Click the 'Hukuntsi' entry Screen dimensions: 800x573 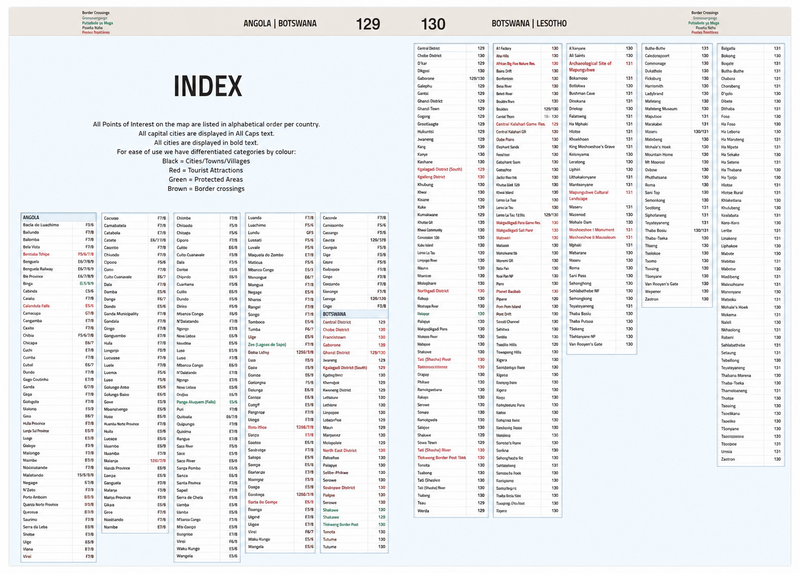[x=426, y=132]
